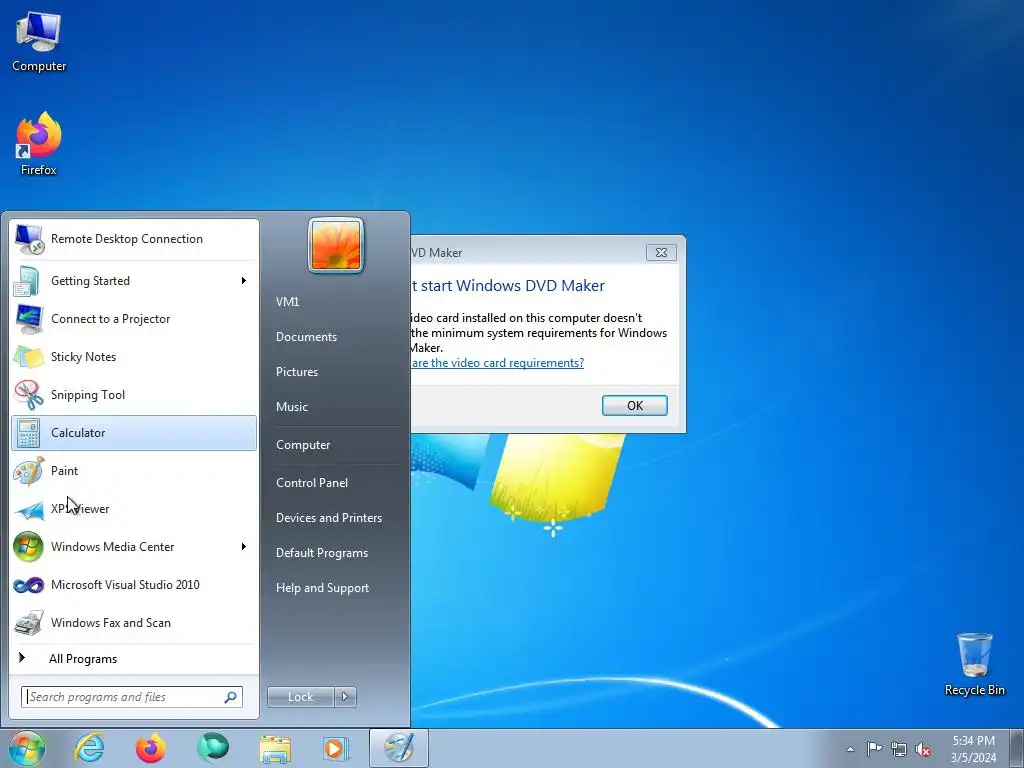This screenshot has width=1024, height=768.
Task: Select the Recycle Bin desktop icon
Action: pyautogui.click(x=974, y=664)
